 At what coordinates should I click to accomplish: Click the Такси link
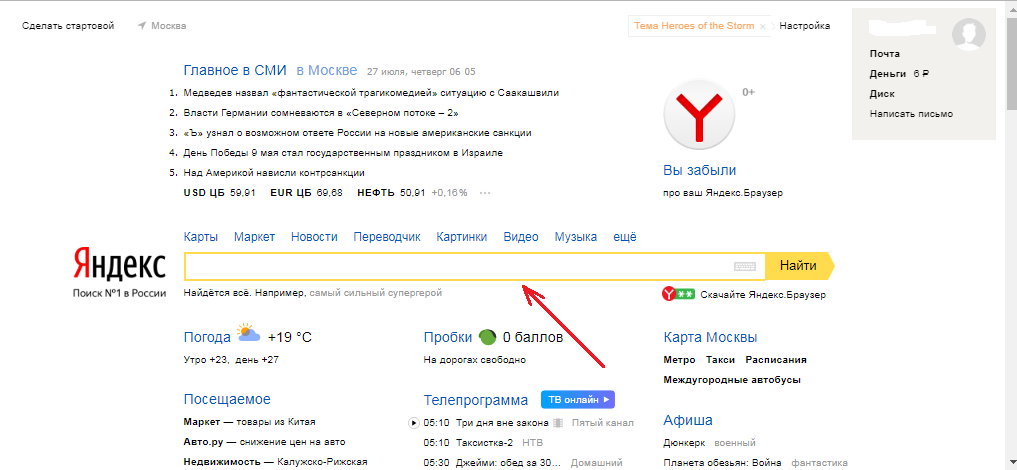[720, 360]
